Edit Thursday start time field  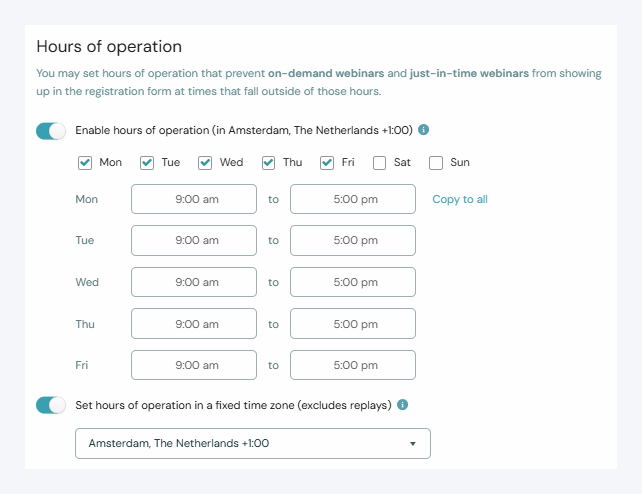coord(195,324)
